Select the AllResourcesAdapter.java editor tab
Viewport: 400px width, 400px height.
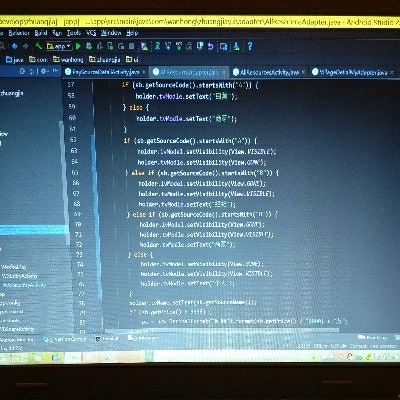coord(189,72)
